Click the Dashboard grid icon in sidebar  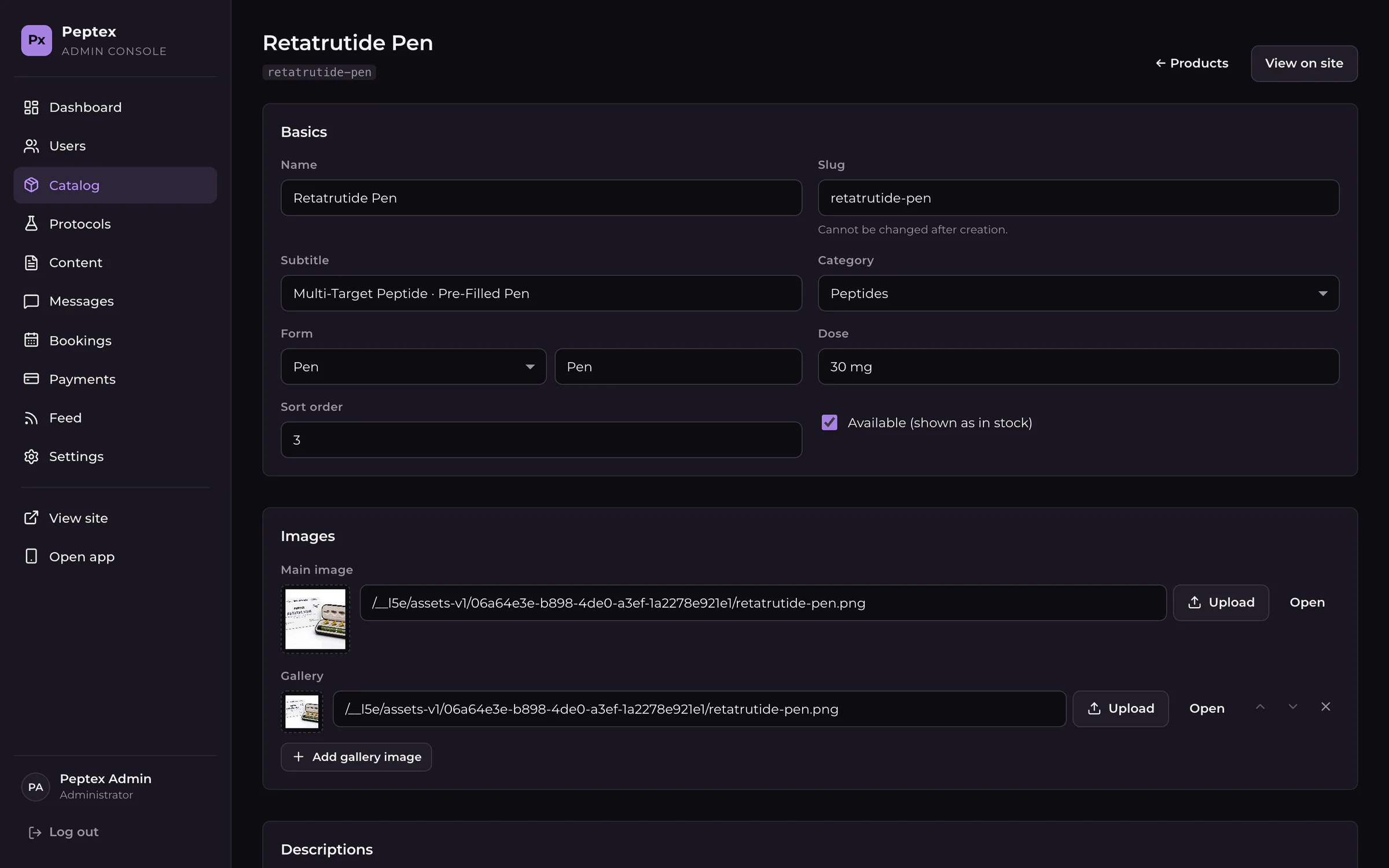click(31, 108)
